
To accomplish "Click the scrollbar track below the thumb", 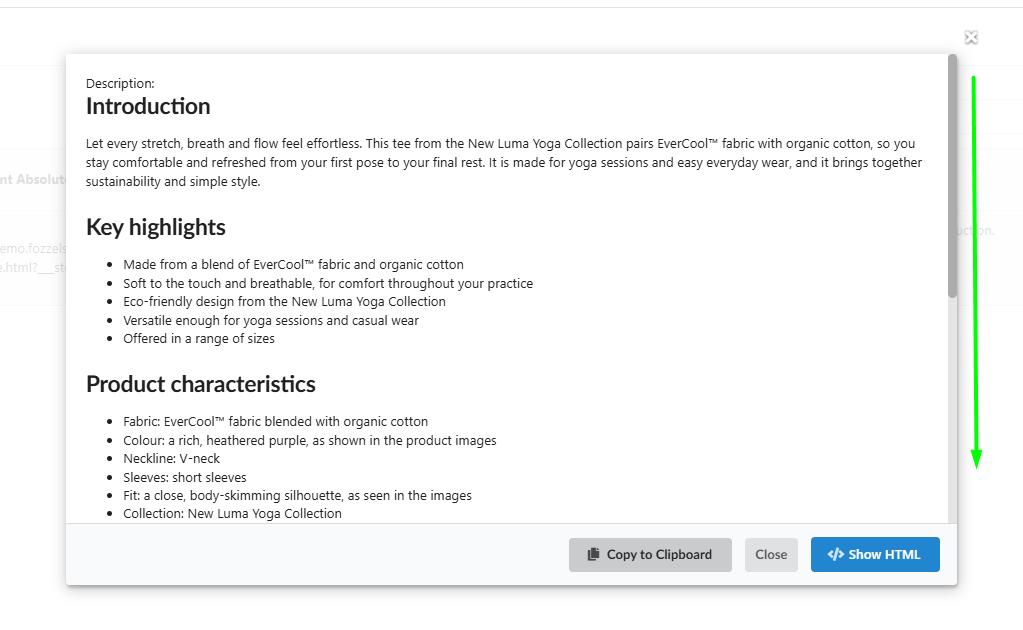I will (953, 411).
